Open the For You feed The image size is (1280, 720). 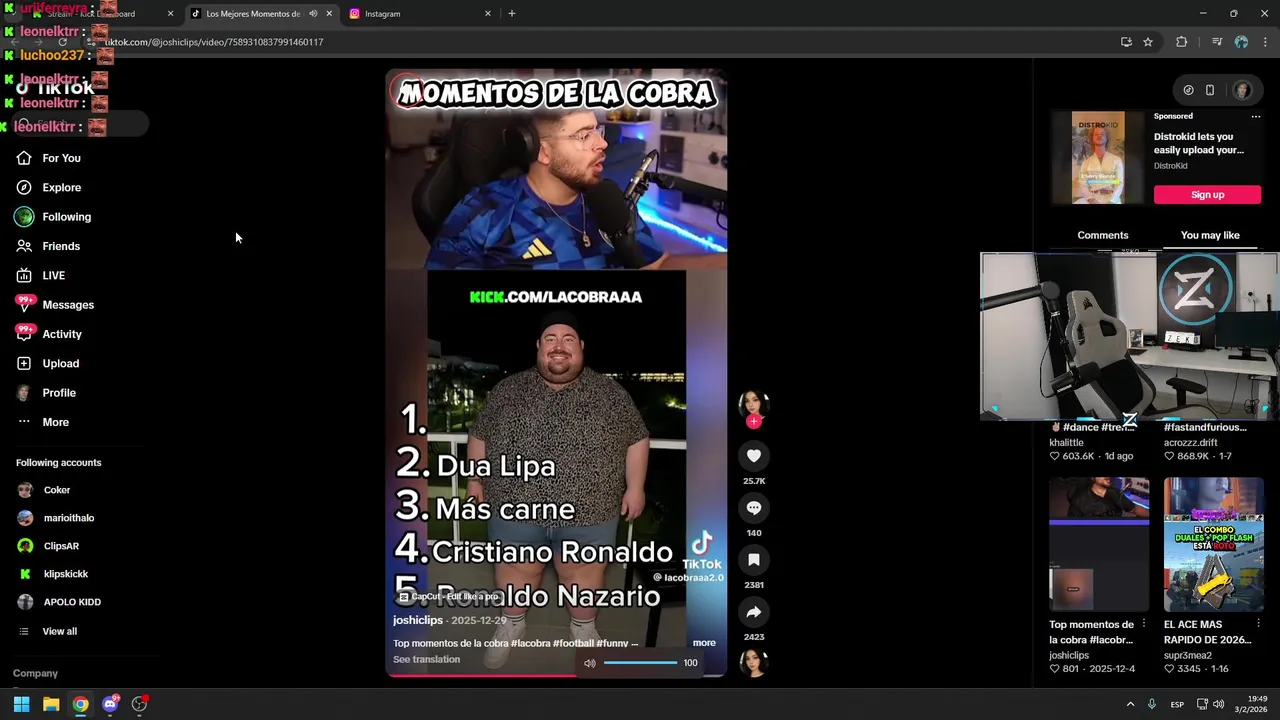61,158
